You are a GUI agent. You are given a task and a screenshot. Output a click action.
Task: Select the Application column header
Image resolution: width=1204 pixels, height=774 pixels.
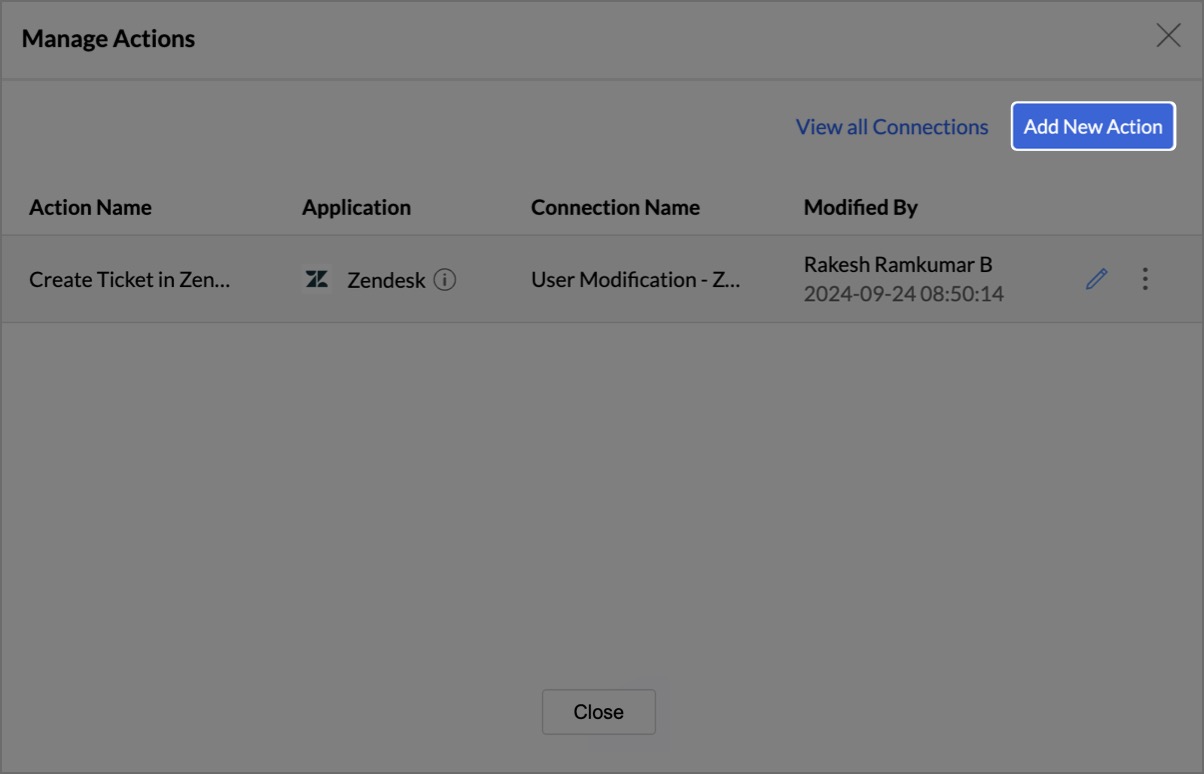356,207
